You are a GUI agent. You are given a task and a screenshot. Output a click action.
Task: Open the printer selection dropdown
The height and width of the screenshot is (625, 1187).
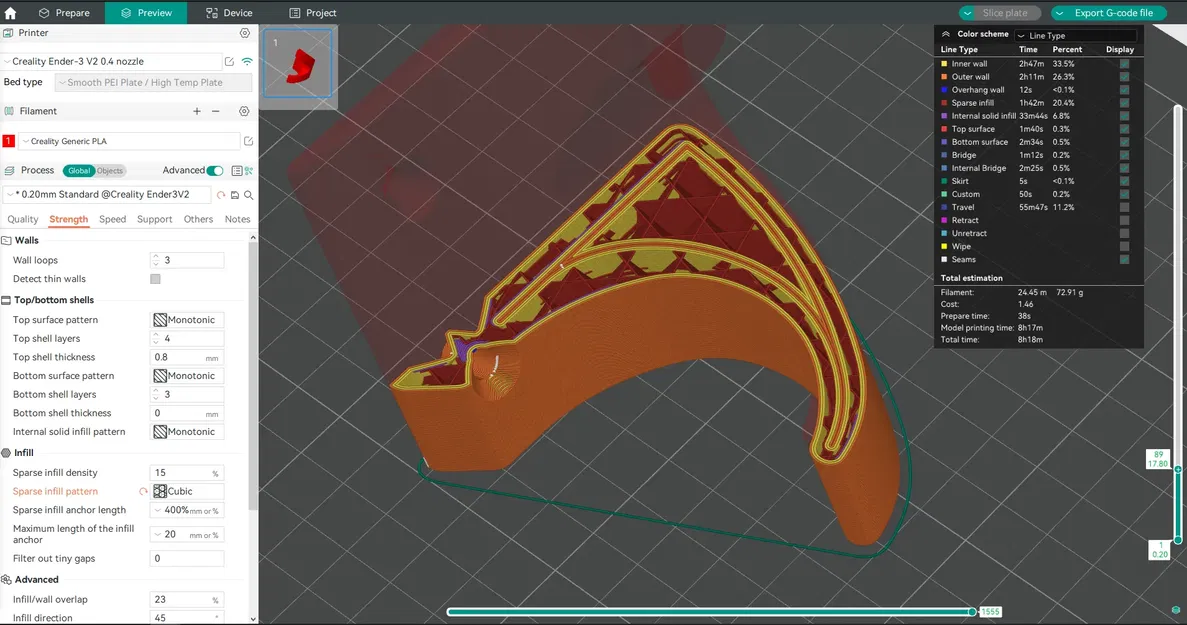[111, 61]
